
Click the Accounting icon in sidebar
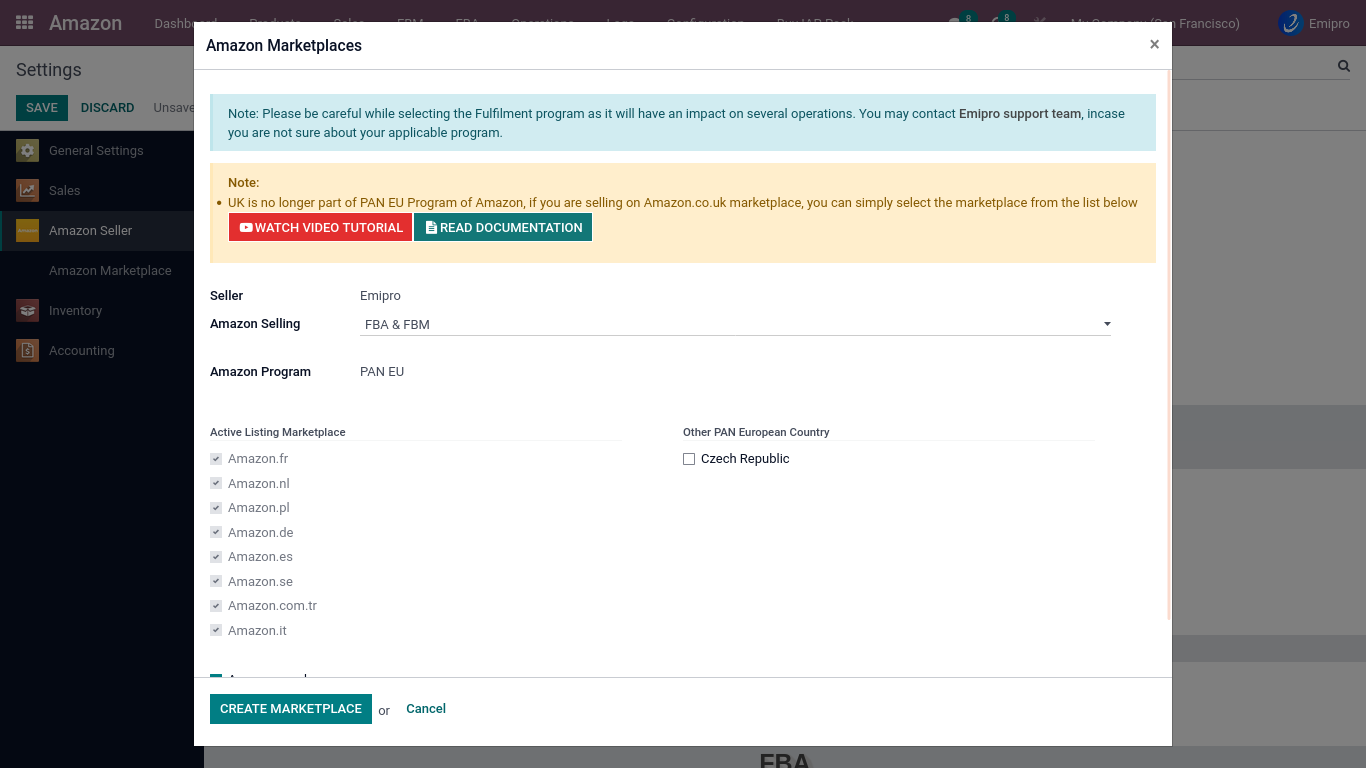[x=27, y=351]
